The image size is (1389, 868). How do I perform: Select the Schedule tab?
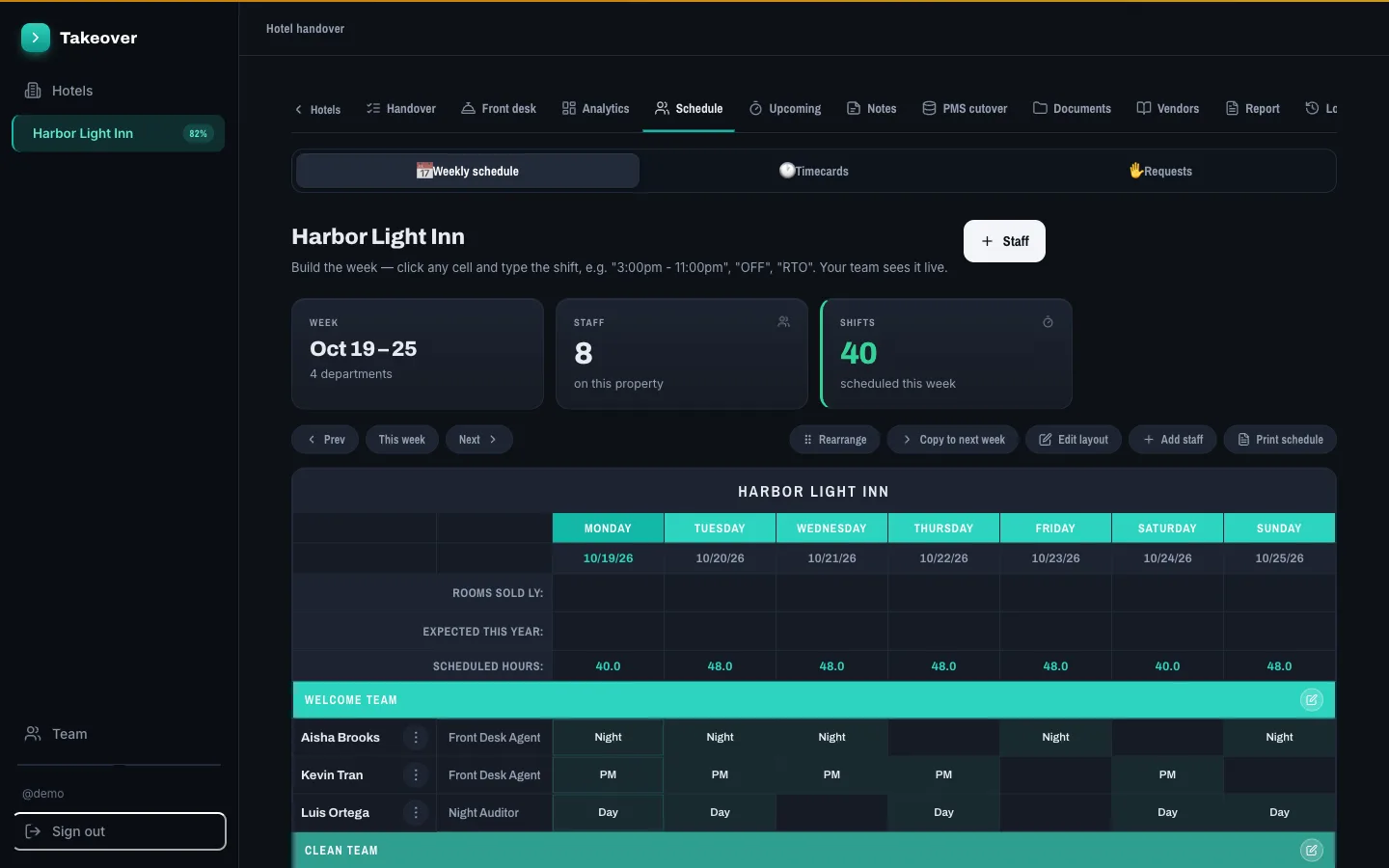[689, 109]
